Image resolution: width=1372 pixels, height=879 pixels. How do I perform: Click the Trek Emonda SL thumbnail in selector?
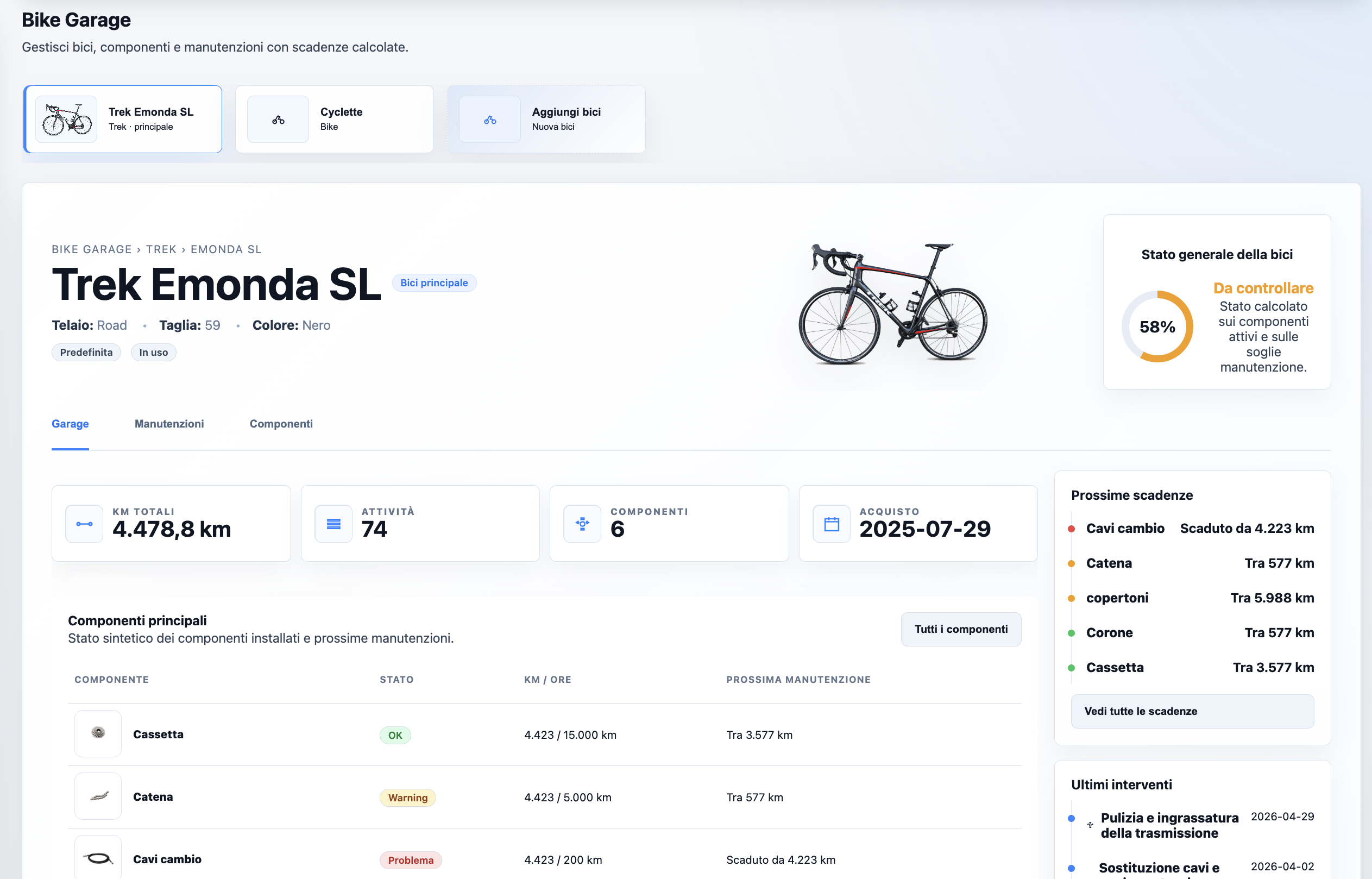67,120
